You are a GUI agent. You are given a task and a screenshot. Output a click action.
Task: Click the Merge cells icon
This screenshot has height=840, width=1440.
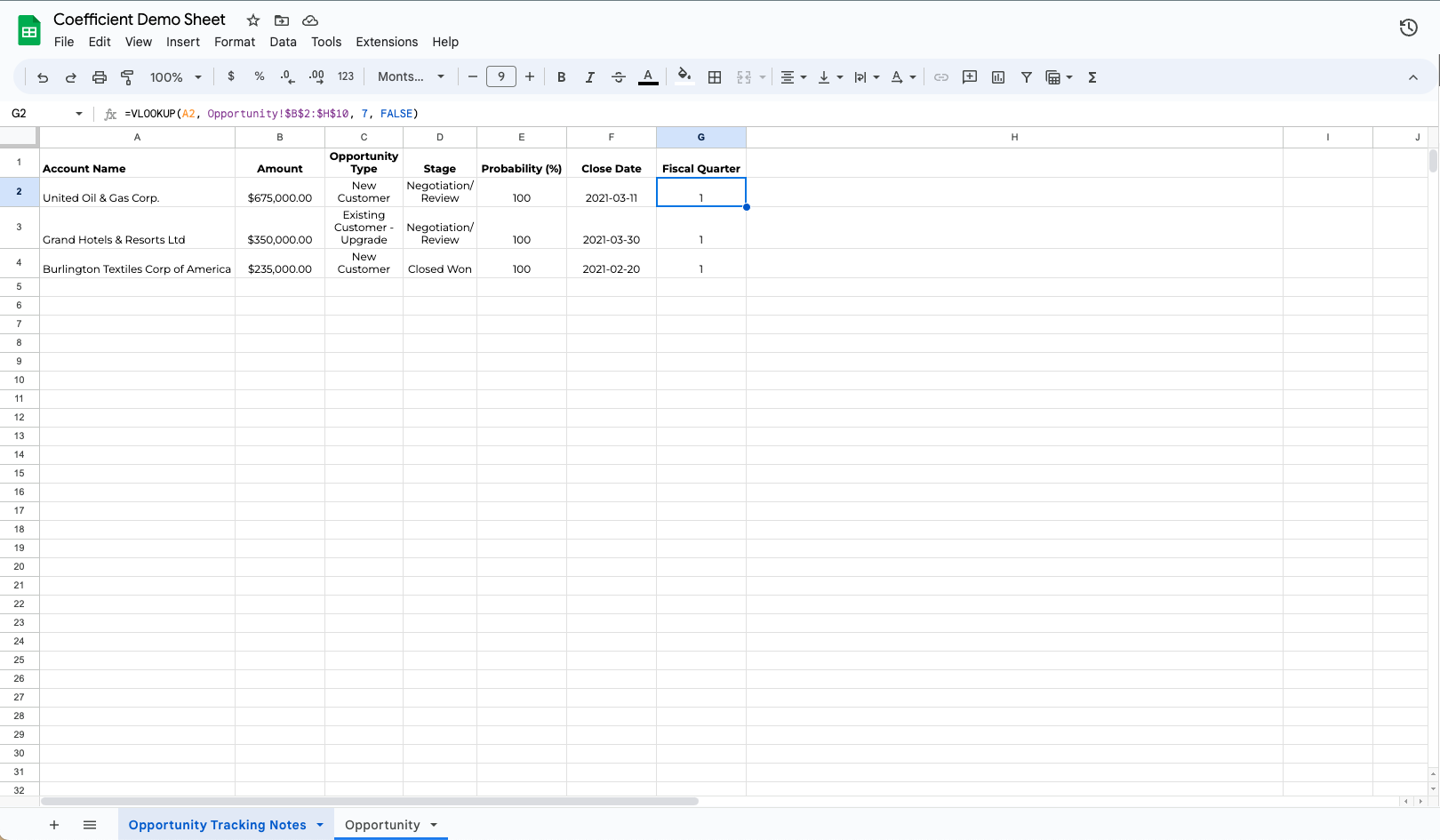pyautogui.click(x=744, y=77)
